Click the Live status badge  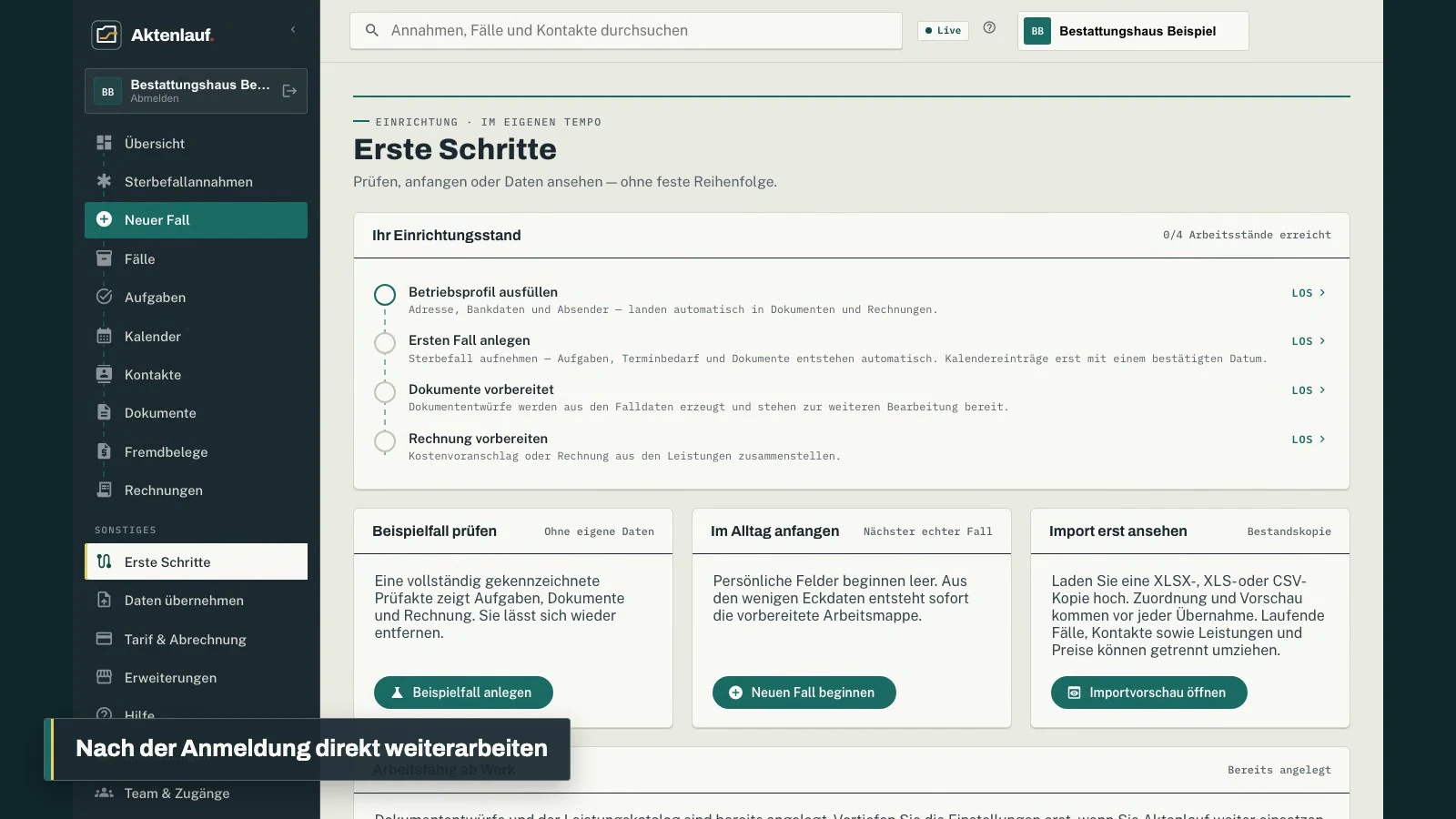coord(943,30)
